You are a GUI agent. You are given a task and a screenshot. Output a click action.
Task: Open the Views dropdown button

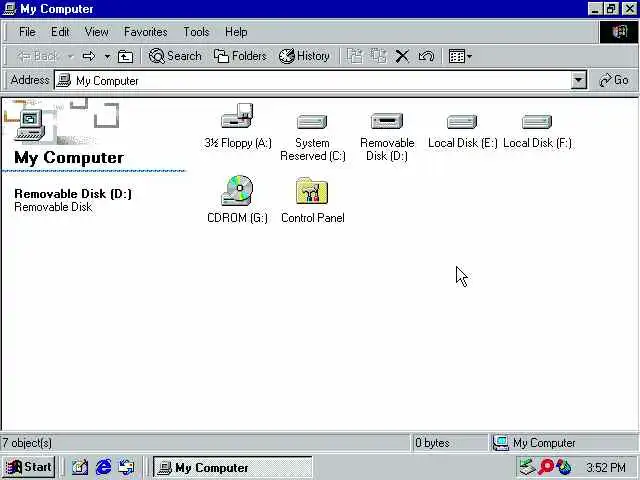[460, 56]
